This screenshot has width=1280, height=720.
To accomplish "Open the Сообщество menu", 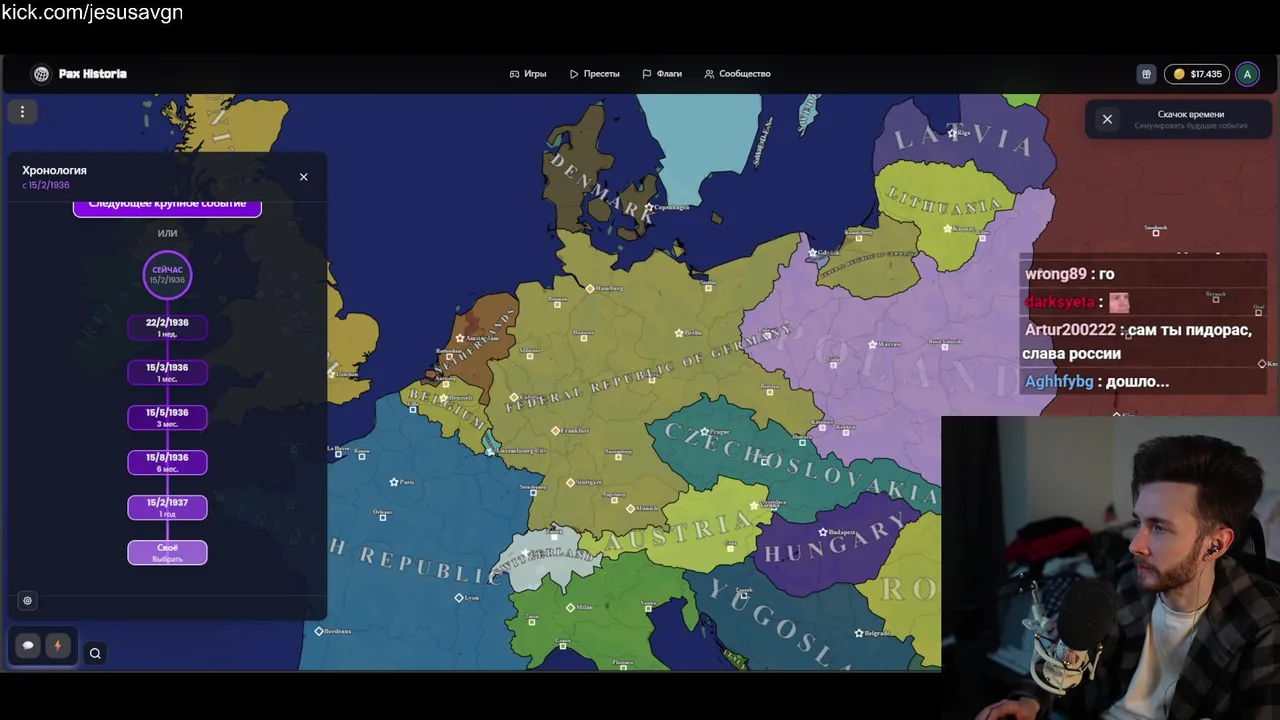I will coord(738,74).
